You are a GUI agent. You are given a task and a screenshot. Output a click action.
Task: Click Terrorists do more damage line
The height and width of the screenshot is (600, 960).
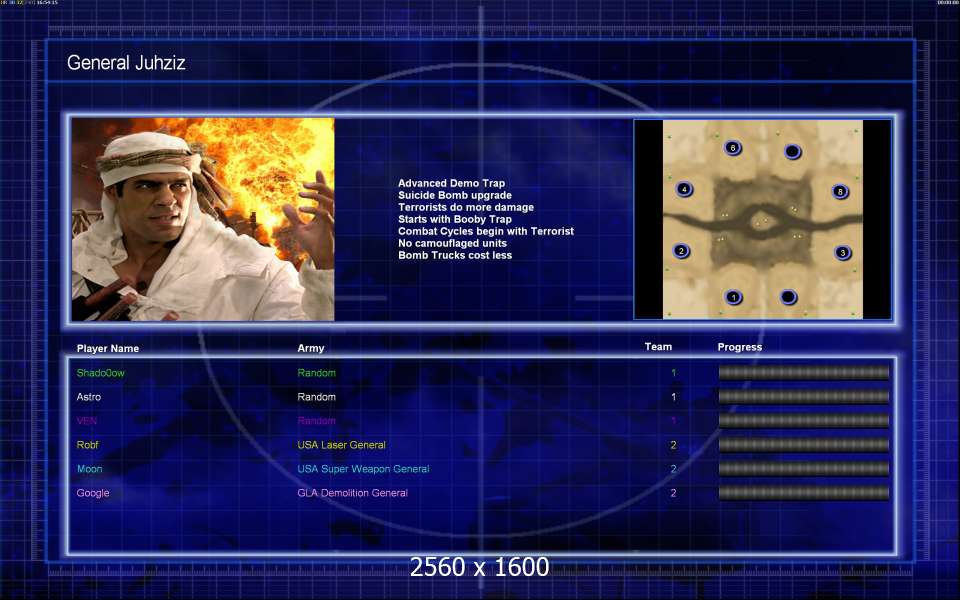[x=466, y=208]
